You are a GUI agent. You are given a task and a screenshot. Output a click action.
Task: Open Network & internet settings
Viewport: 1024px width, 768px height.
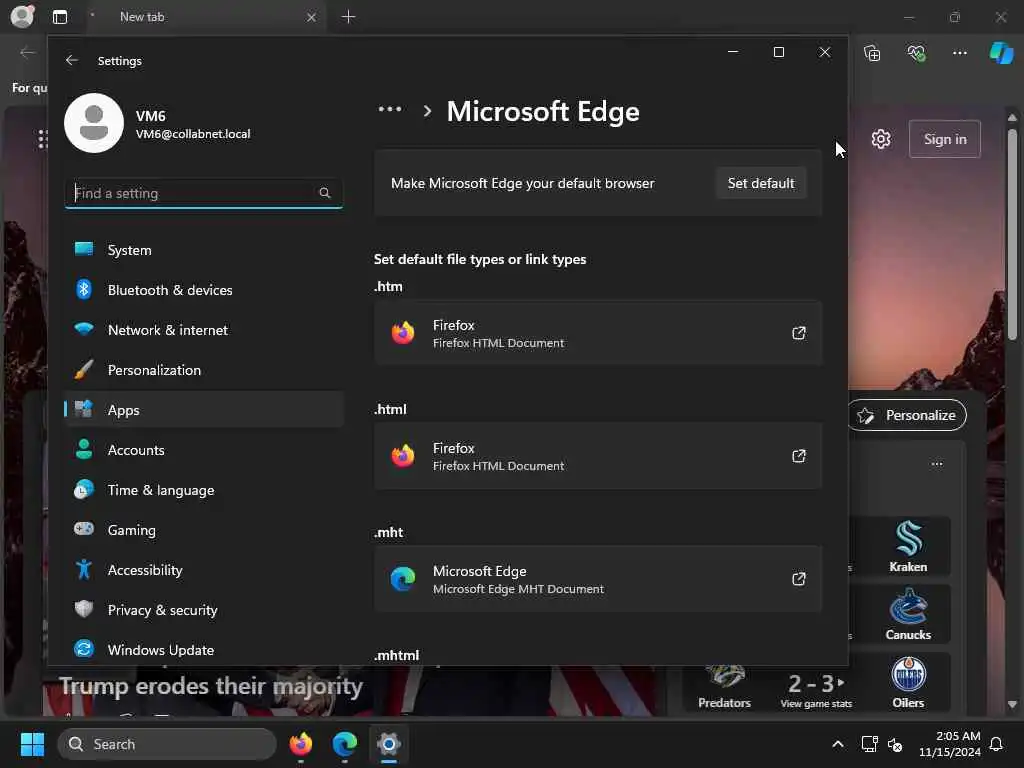point(204,330)
